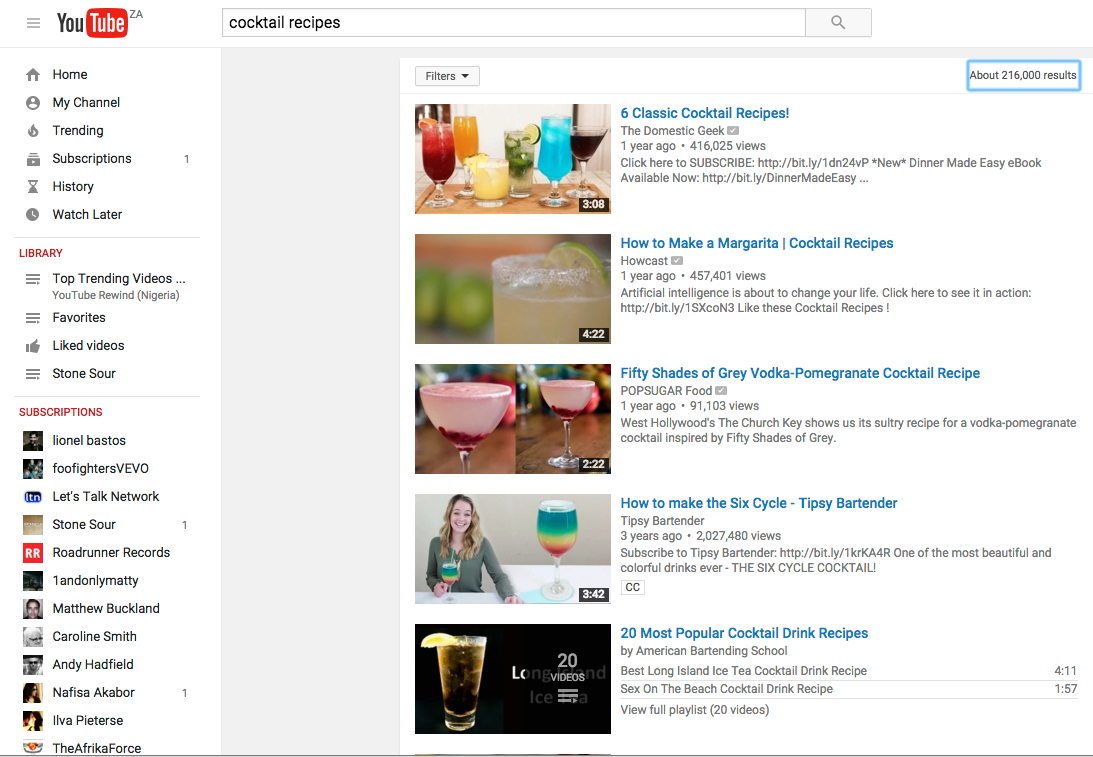Image resolution: width=1093 pixels, height=757 pixels.
Task: Click About 216,000 results text
Action: click(x=1023, y=75)
